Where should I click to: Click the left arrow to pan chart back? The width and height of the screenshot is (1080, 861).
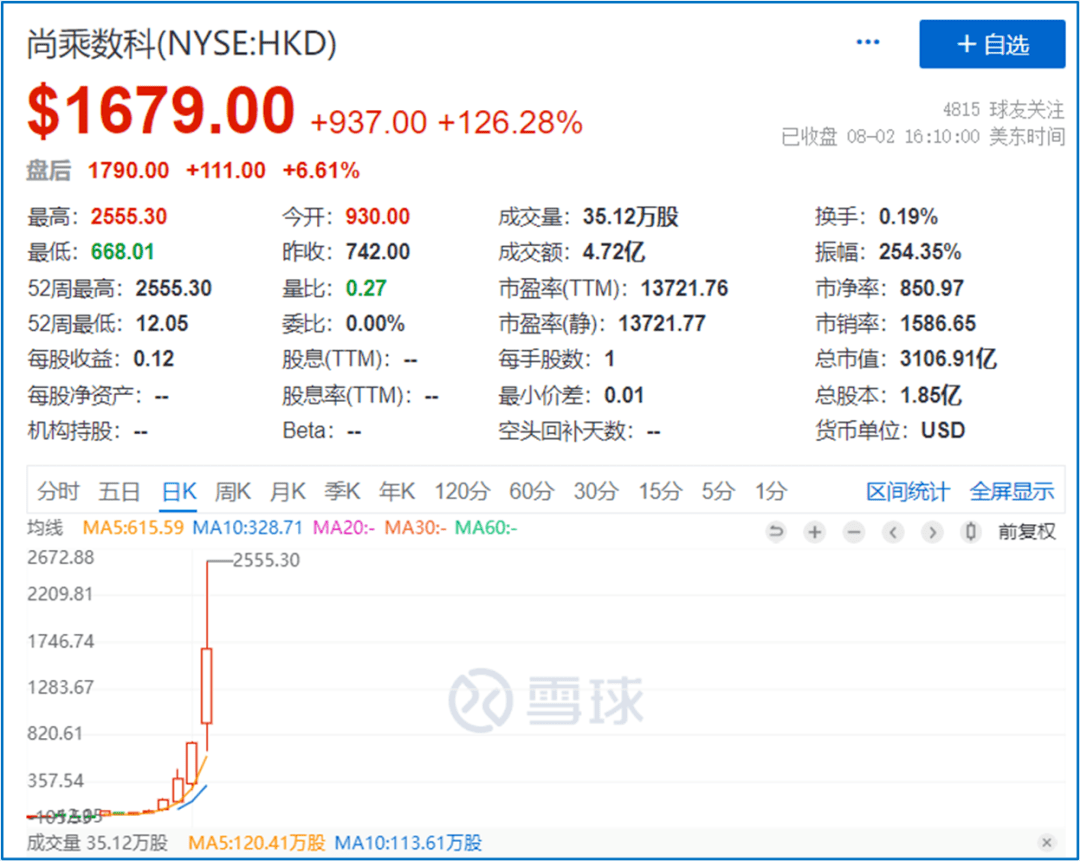pyautogui.click(x=893, y=531)
